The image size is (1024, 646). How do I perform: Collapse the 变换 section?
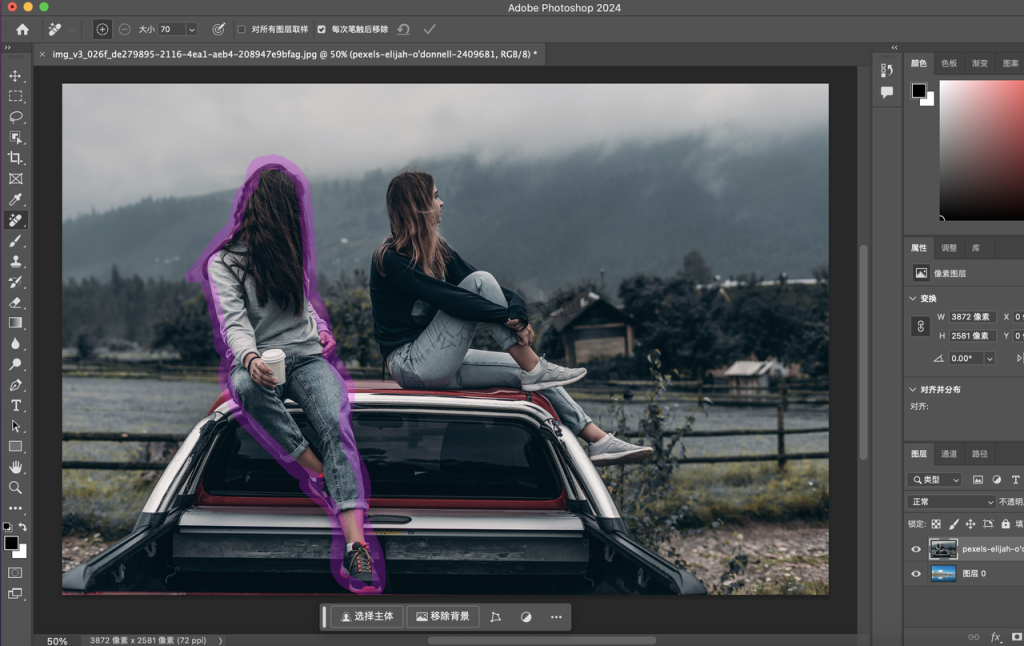click(913, 299)
